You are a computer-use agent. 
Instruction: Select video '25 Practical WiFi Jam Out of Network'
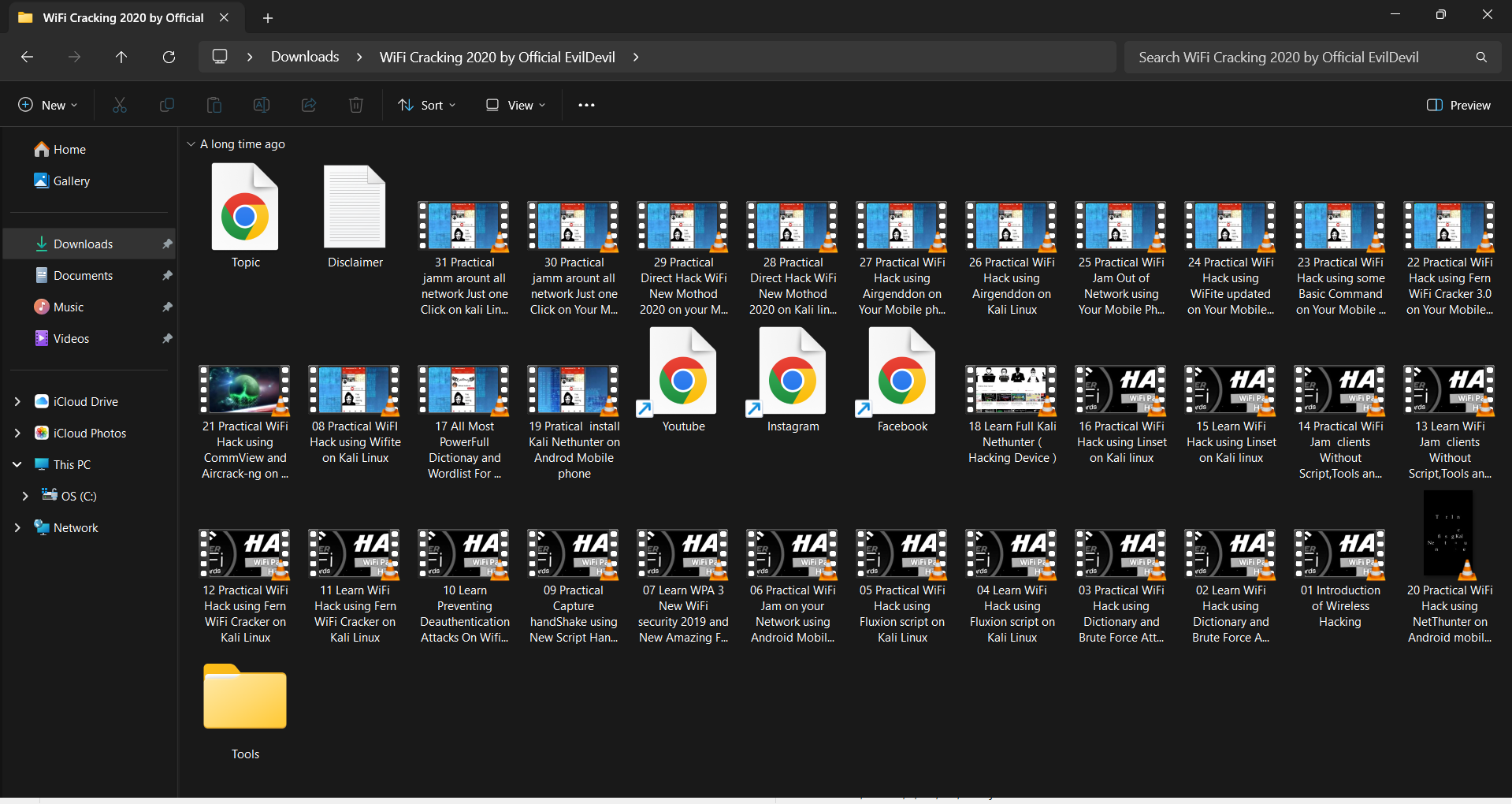(1121, 258)
